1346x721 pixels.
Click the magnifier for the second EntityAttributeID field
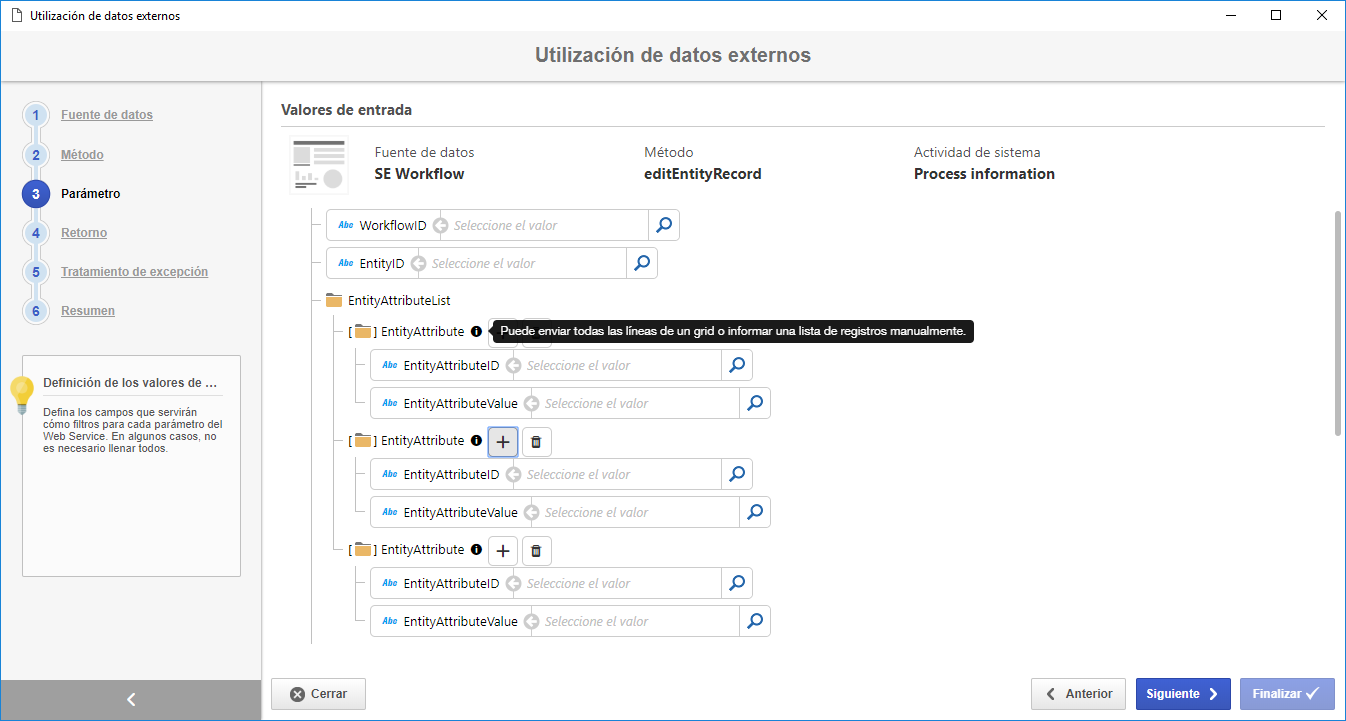click(737, 474)
